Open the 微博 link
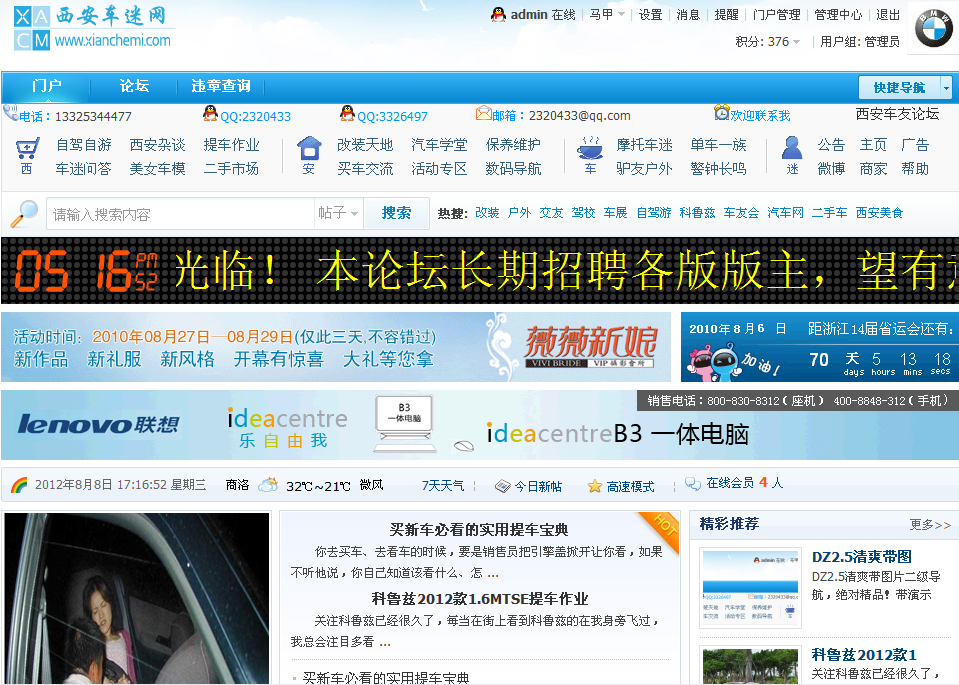 [831, 169]
